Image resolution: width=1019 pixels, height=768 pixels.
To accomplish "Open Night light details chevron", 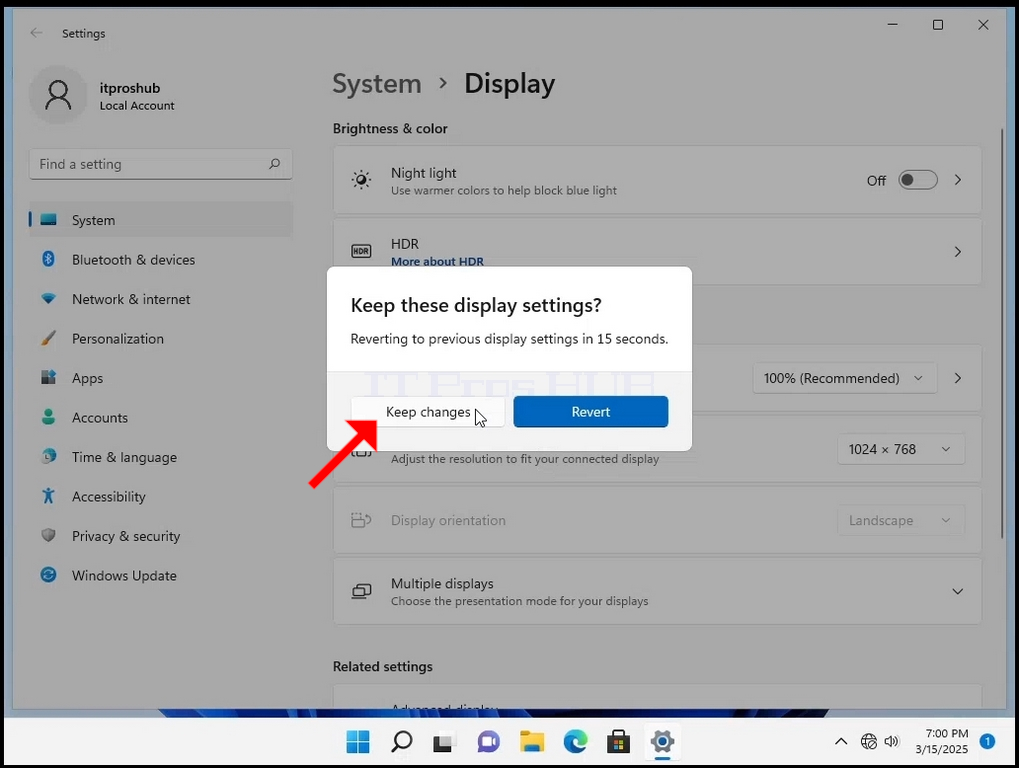I will pyautogui.click(x=958, y=180).
